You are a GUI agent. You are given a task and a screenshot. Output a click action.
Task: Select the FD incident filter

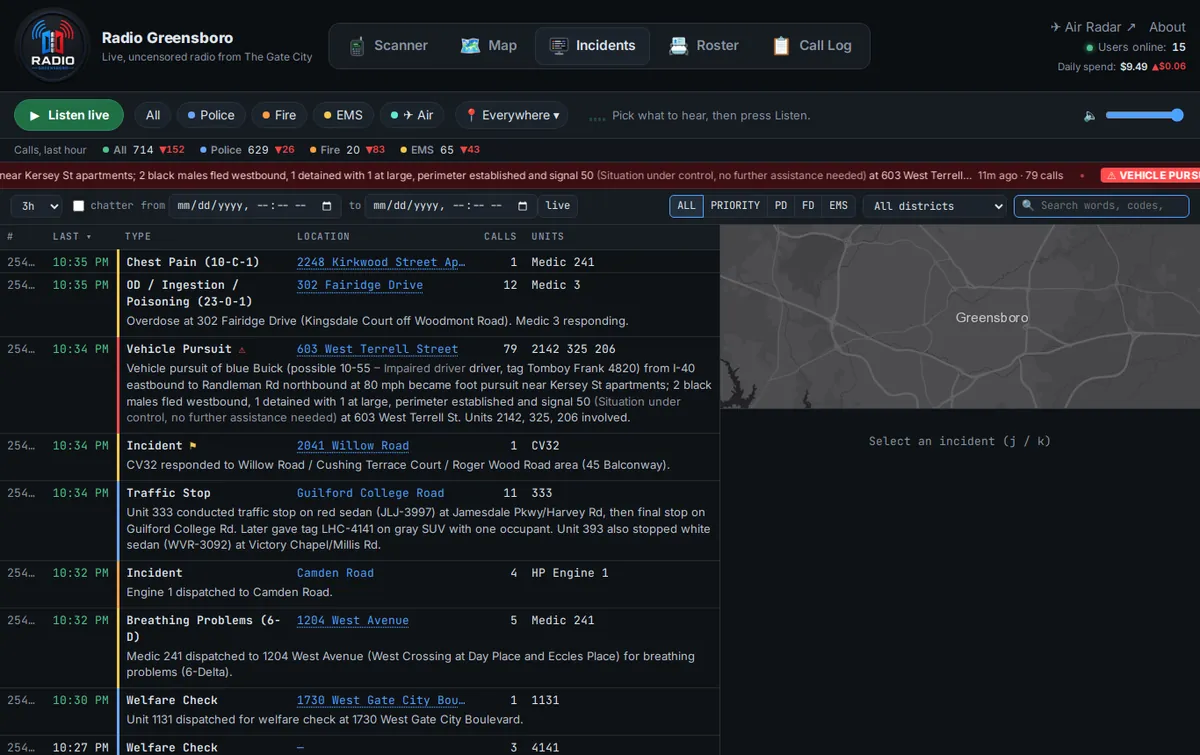click(x=808, y=206)
